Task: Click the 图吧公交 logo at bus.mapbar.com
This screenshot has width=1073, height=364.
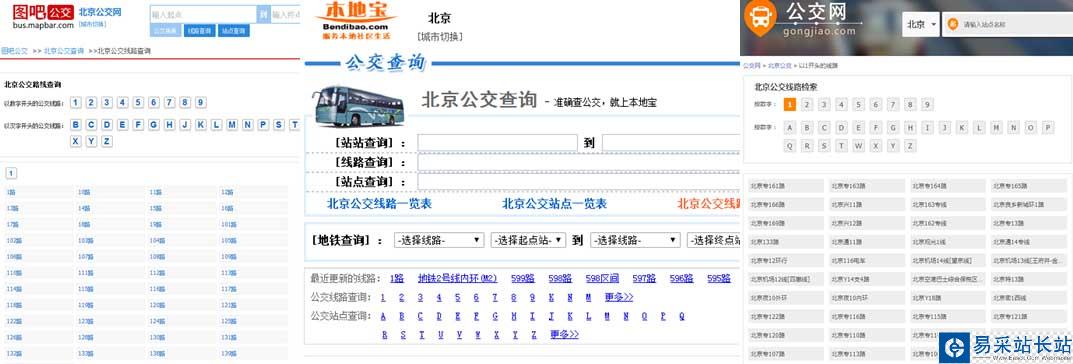Action: (x=42, y=16)
